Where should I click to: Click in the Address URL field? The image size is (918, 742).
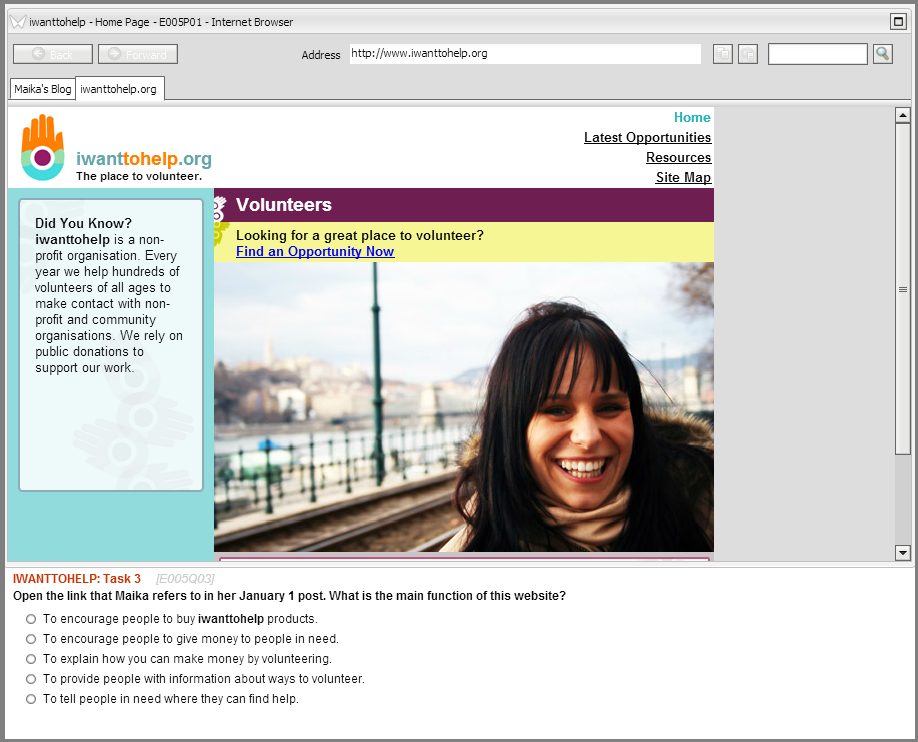coord(525,54)
